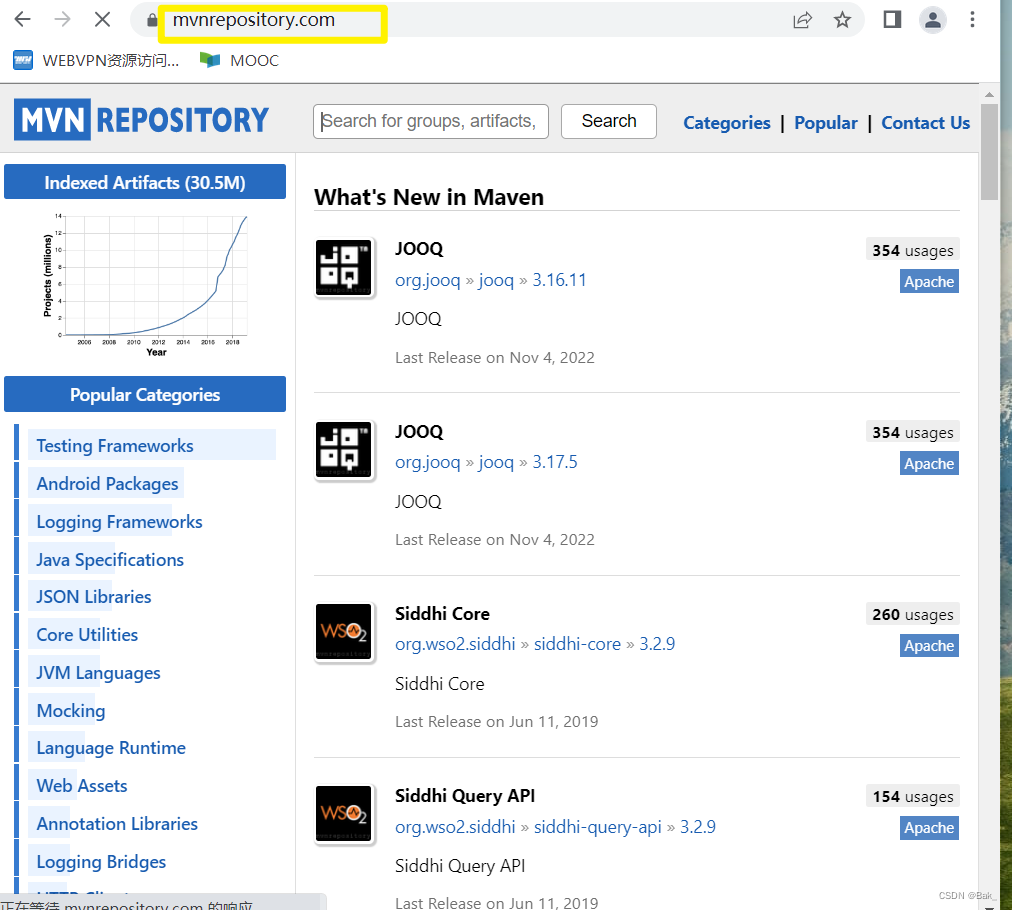The height and width of the screenshot is (910, 1012).
Task: Click the Apache license tag for JOOQ 3.16.11
Action: pyautogui.click(x=929, y=281)
